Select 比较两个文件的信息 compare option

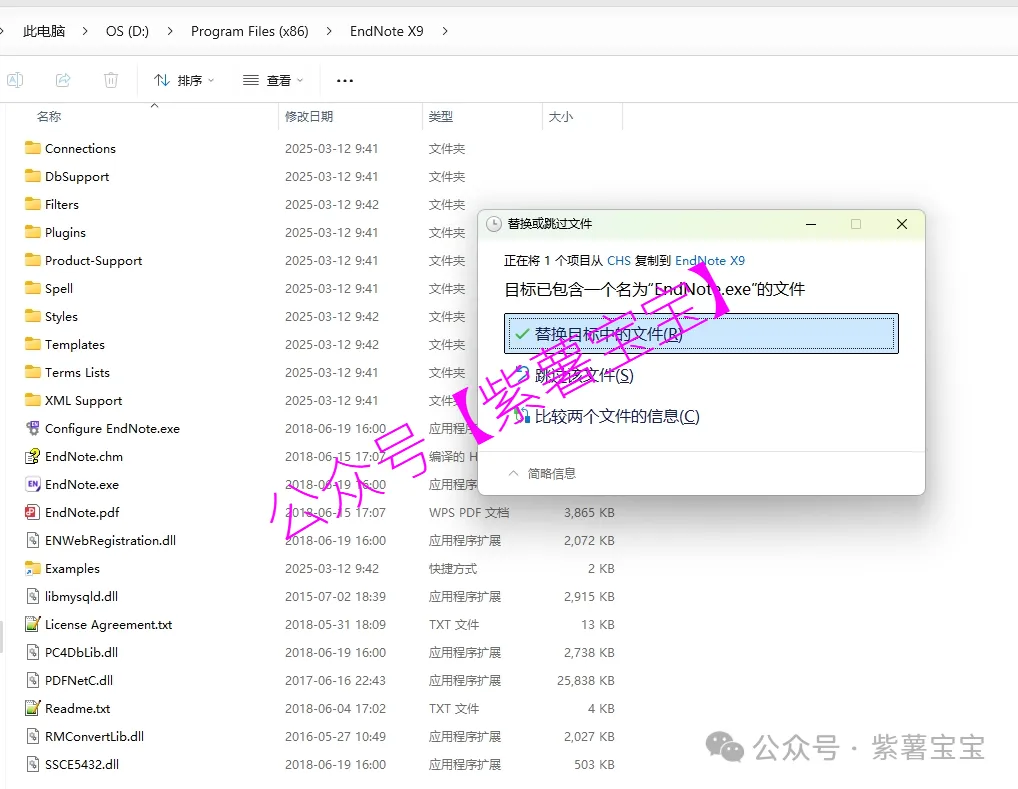tap(616, 416)
